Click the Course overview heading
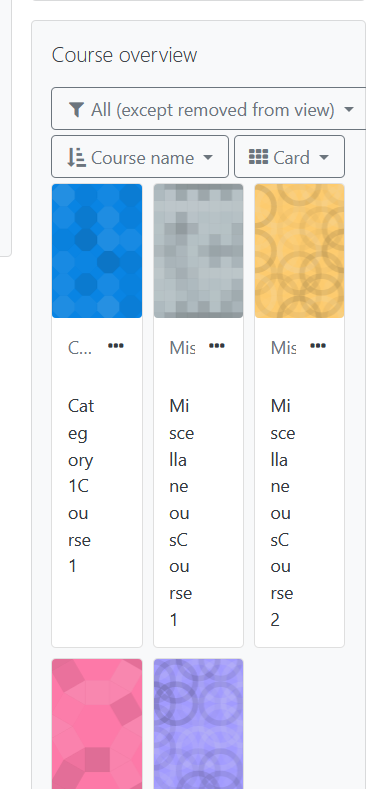Screen dimensions: 385x789 124,55
